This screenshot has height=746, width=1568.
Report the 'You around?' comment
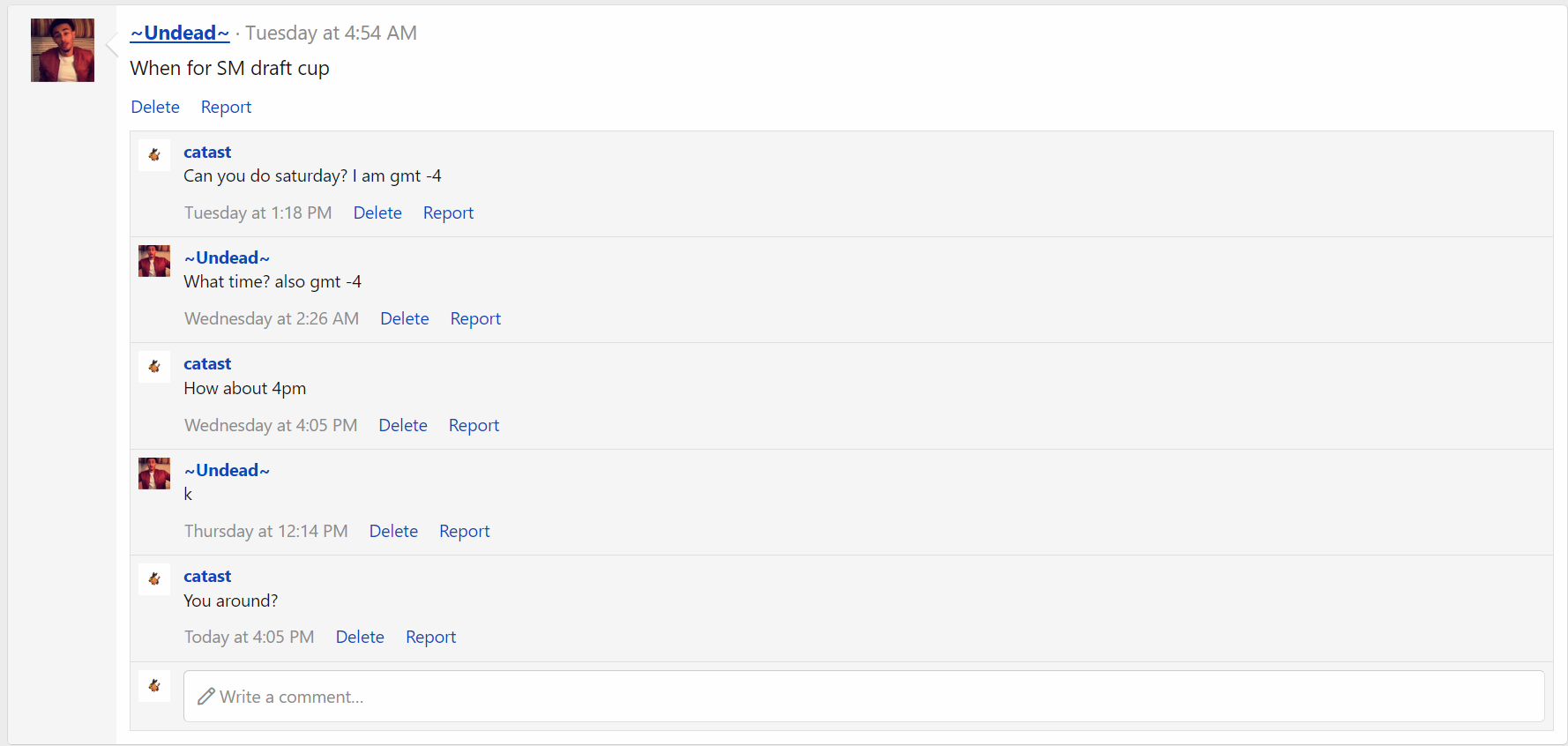pos(430,637)
